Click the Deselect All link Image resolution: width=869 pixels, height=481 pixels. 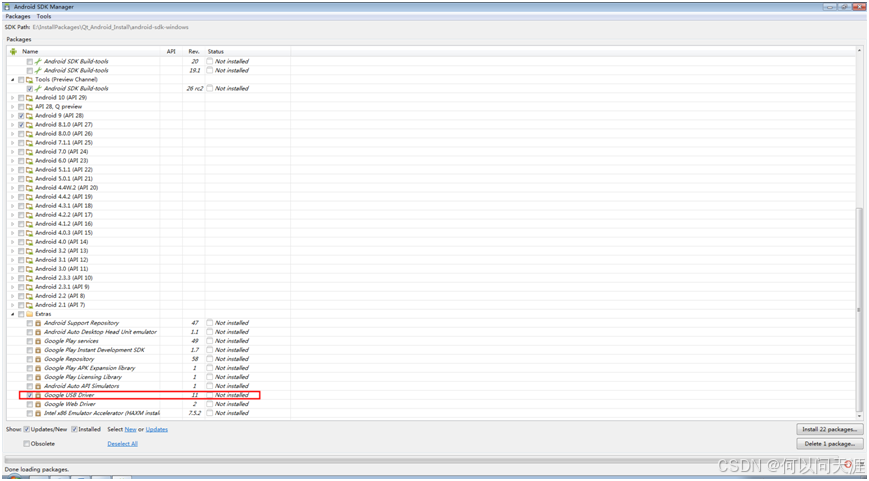122,444
